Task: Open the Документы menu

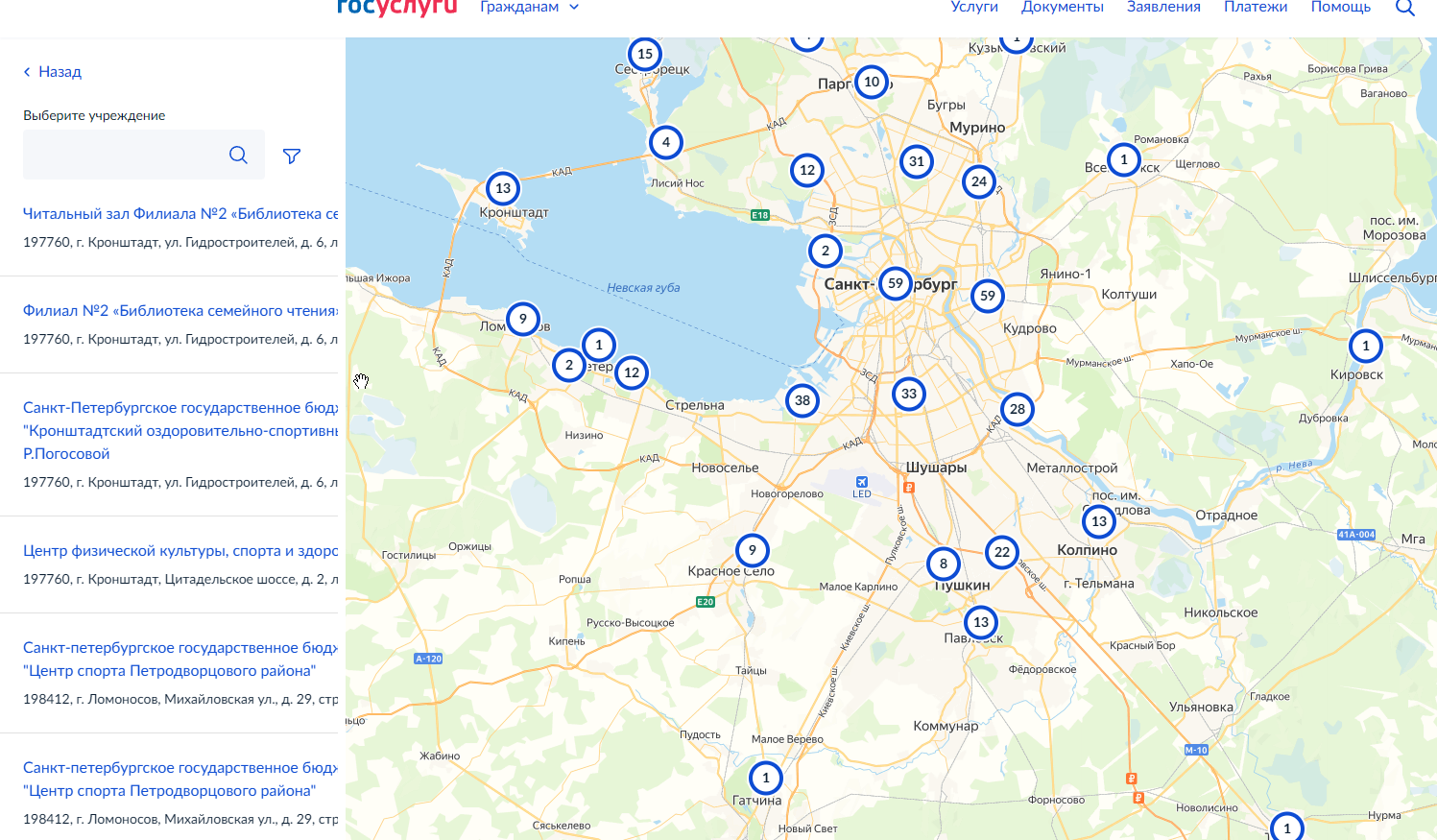Action: (1063, 7)
